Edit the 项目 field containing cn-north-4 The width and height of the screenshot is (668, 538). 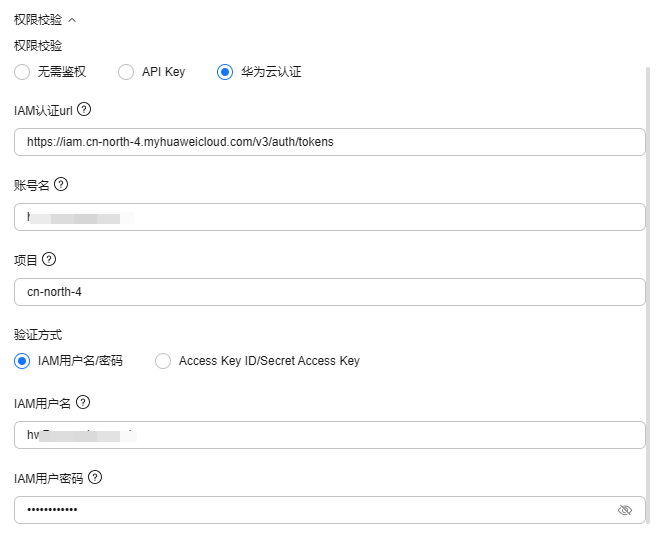coord(330,292)
